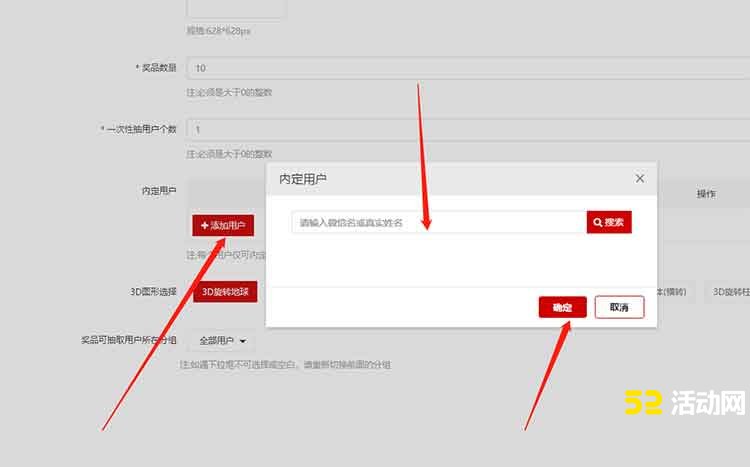Viewport: 750px width, 467px height.
Task: Focus the WeChat name search input field
Action: (x=439, y=222)
